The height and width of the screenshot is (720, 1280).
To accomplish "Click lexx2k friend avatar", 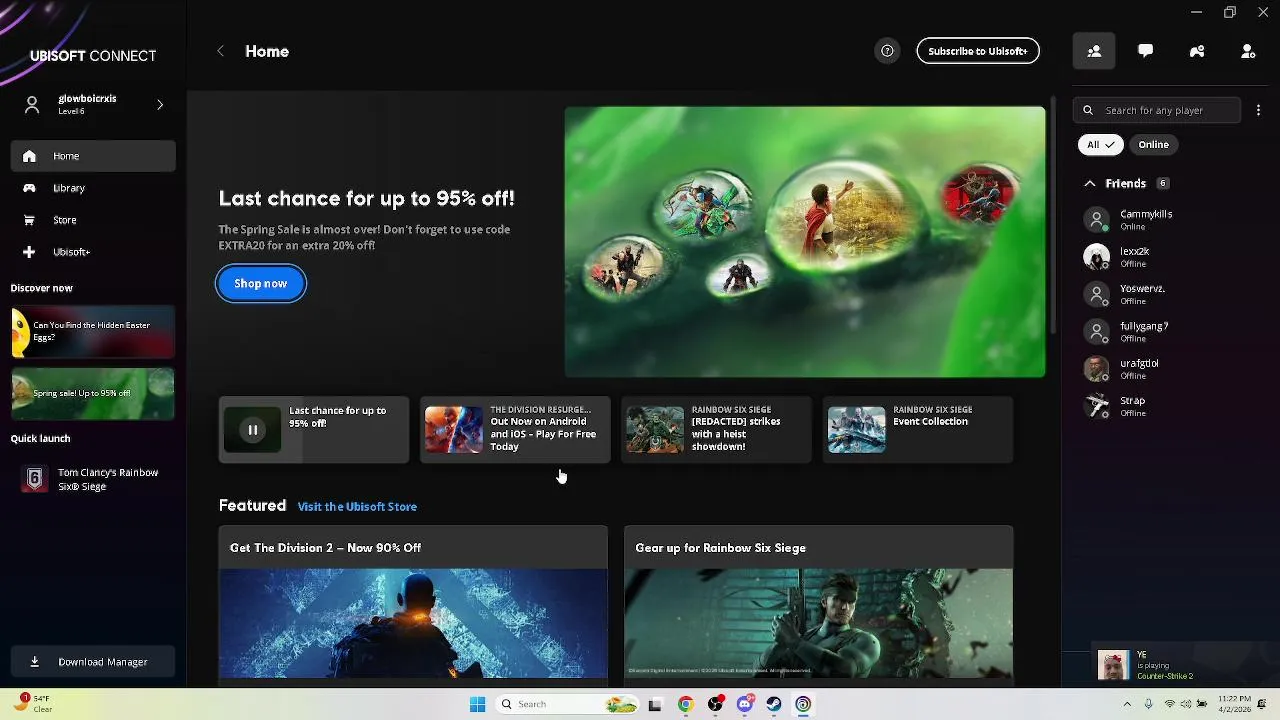I will pos(1097,256).
